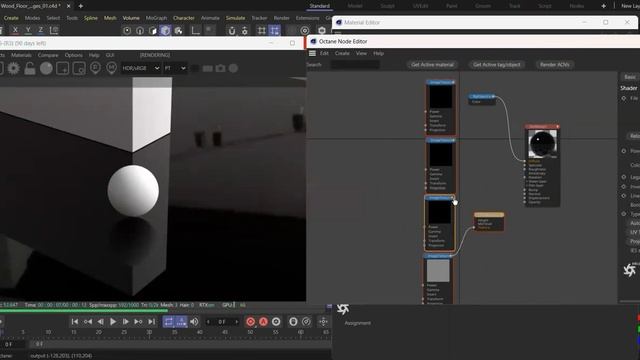
Task: Open the Create menu in Octane Node Editor
Action: [x=342, y=53]
